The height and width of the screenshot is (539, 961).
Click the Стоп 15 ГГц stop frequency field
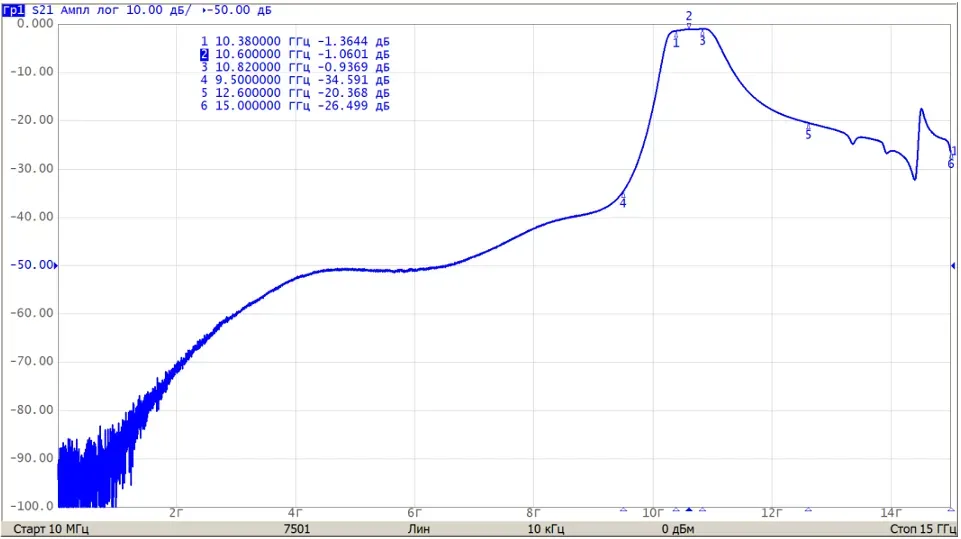point(923,529)
